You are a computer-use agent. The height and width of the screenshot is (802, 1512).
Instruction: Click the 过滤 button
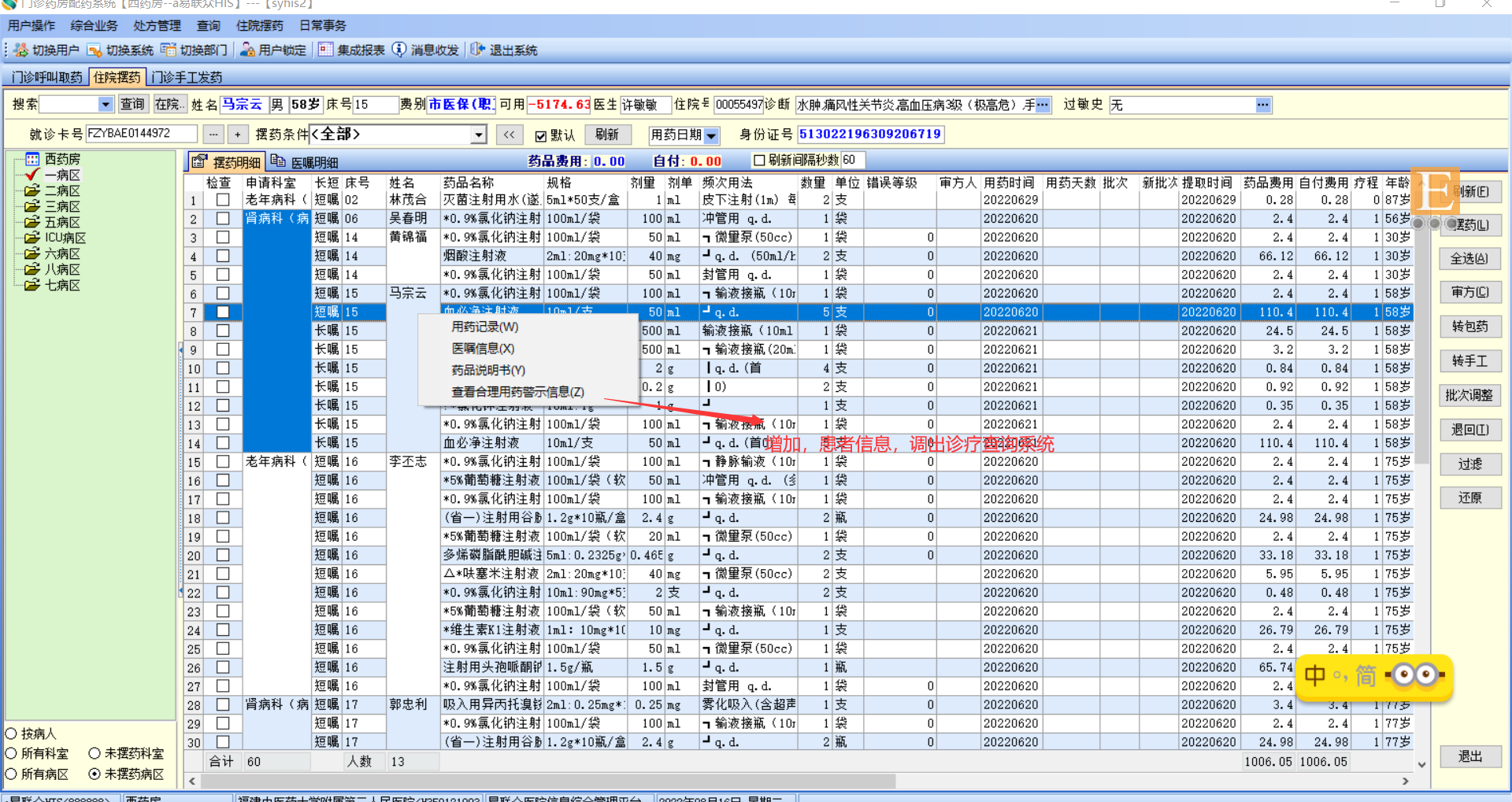pos(1469,464)
